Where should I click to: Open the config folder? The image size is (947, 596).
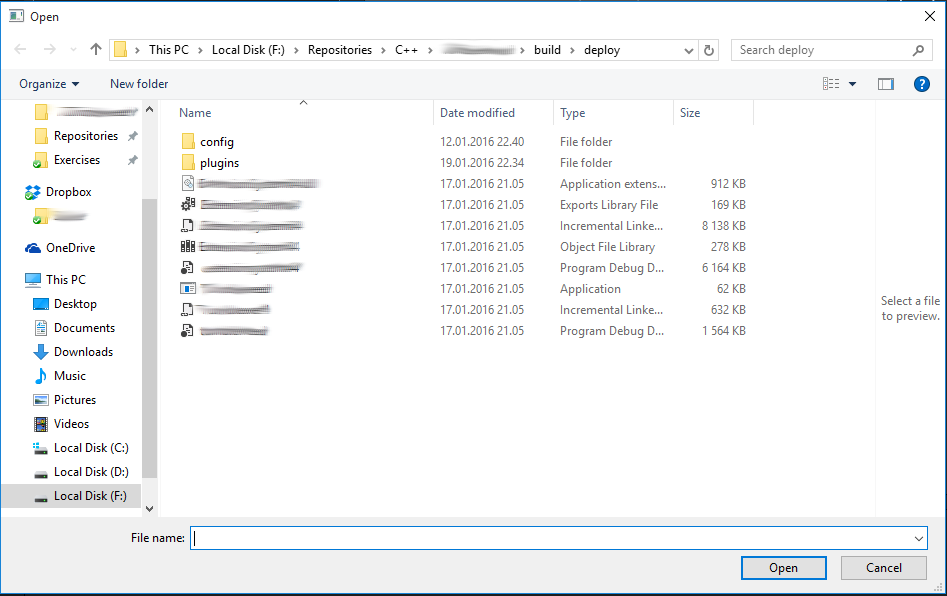[216, 142]
